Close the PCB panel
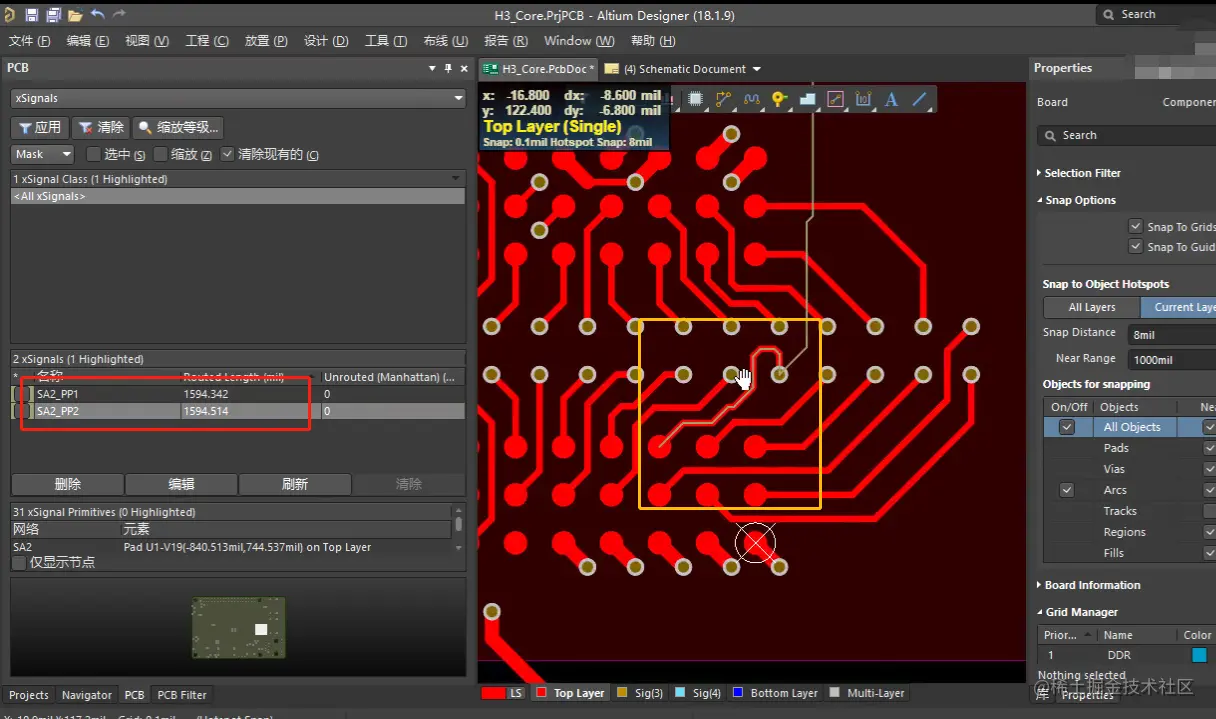Viewport: 1216px width, 719px height. [x=464, y=68]
